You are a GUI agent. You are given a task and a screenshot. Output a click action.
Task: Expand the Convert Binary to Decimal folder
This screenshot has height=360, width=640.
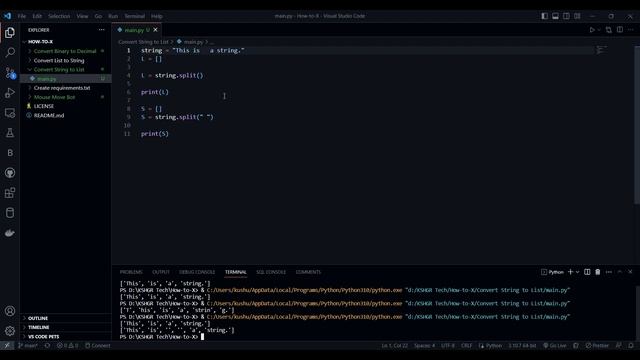(65, 51)
